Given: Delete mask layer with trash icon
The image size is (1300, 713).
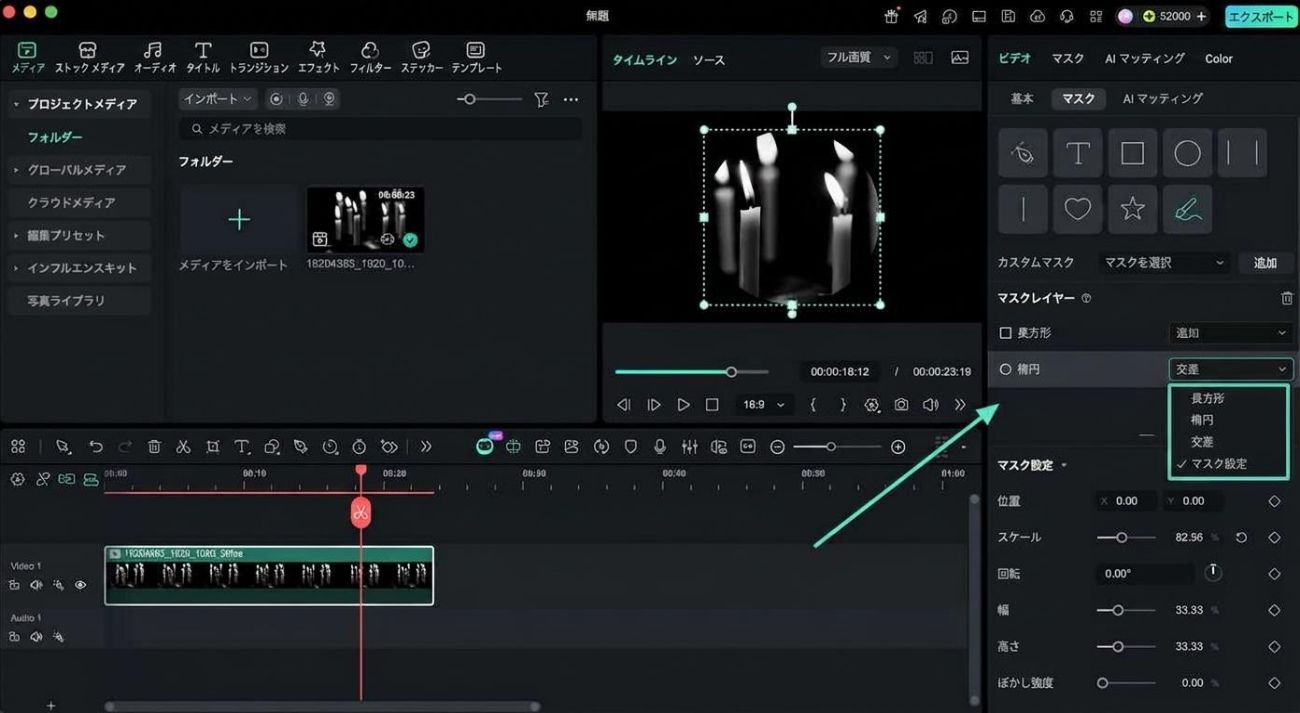Looking at the screenshot, I should (x=1286, y=298).
